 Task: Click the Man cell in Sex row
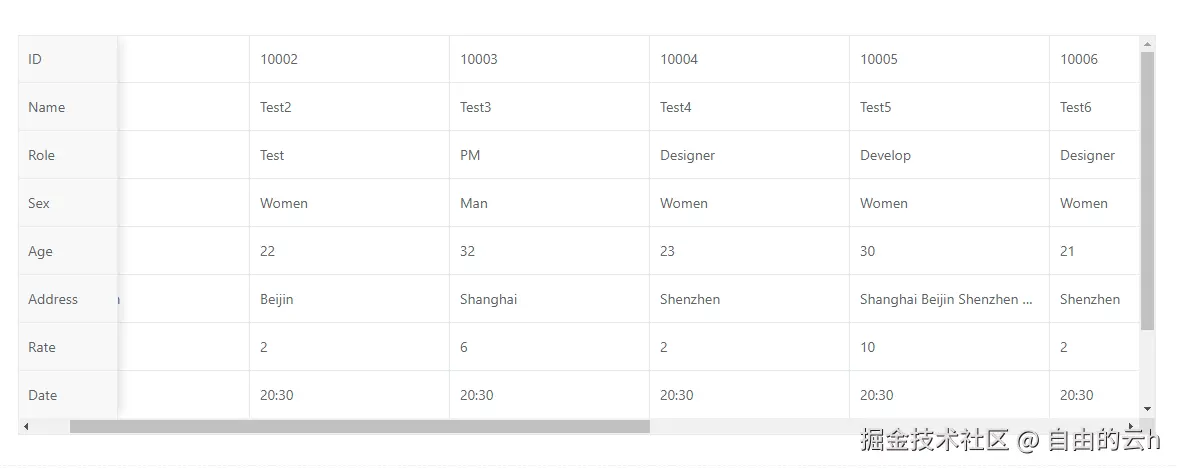(x=548, y=203)
